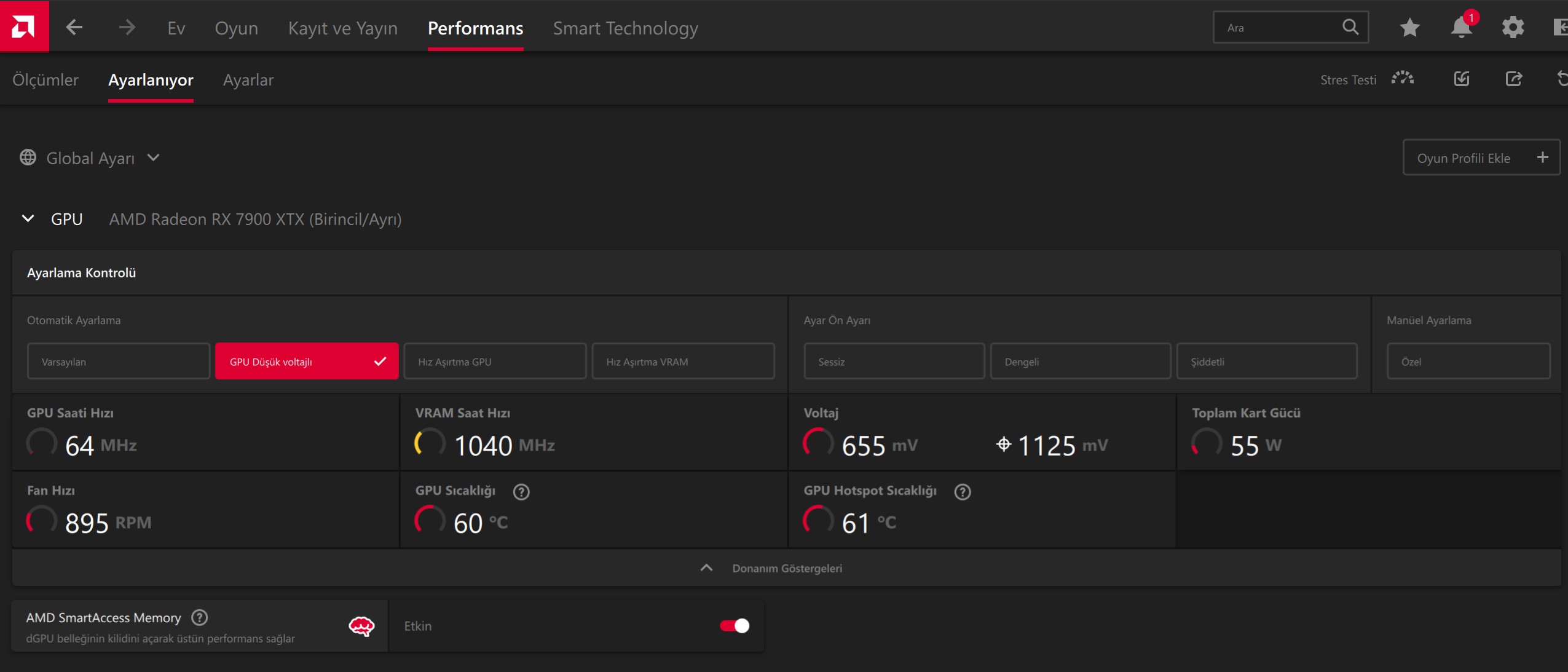Select GPU Düşük voltajlı option

click(307, 361)
